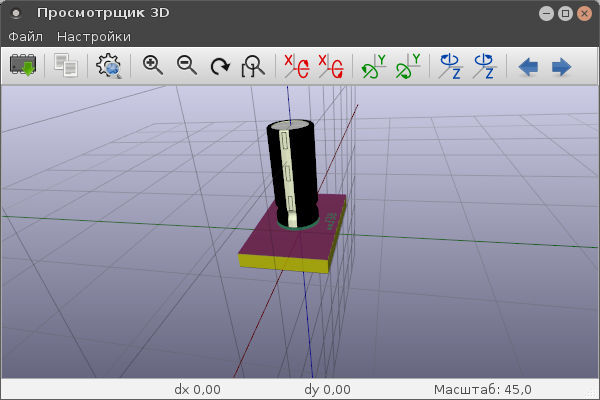The image size is (600, 400).
Task: Rotate Y clockwise, first green Y icon
Action: point(374,66)
